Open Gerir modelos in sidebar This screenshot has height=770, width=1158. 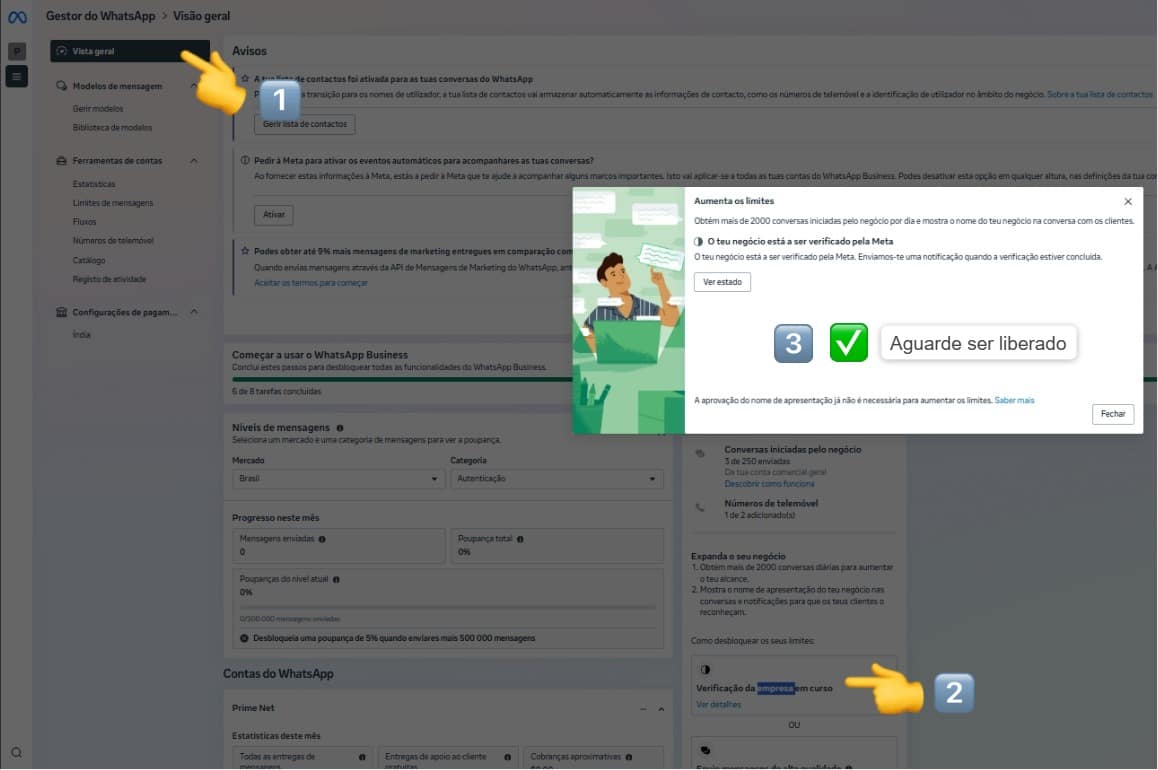click(x=97, y=109)
